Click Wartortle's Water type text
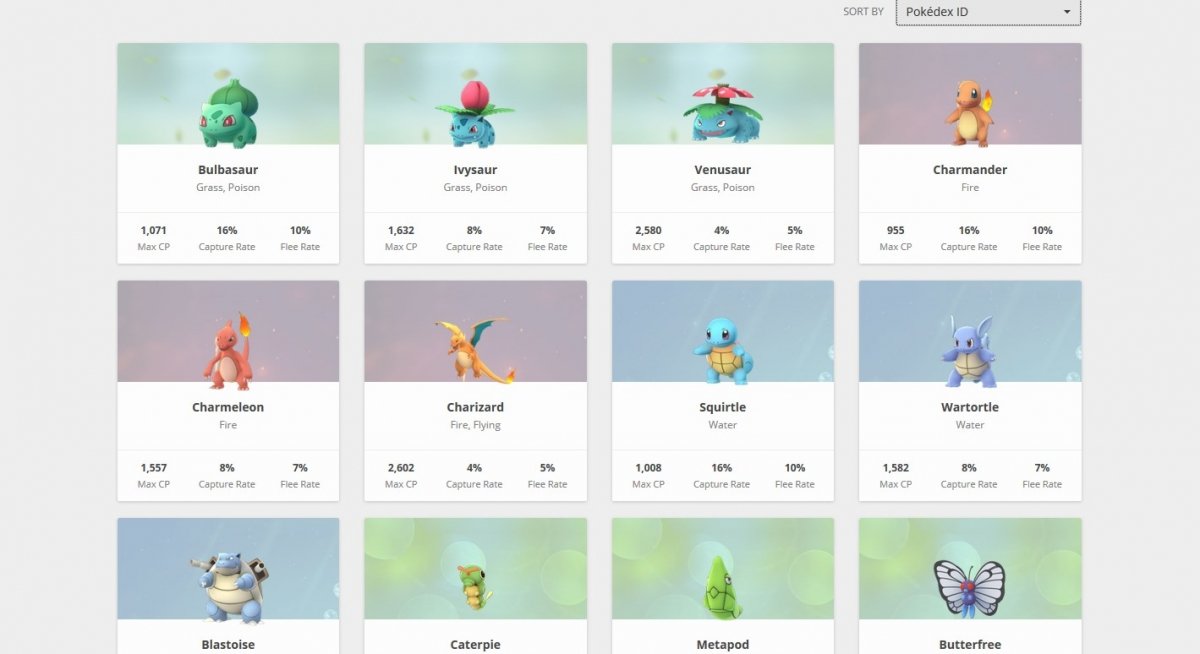This screenshot has width=1200, height=654. tap(970, 425)
